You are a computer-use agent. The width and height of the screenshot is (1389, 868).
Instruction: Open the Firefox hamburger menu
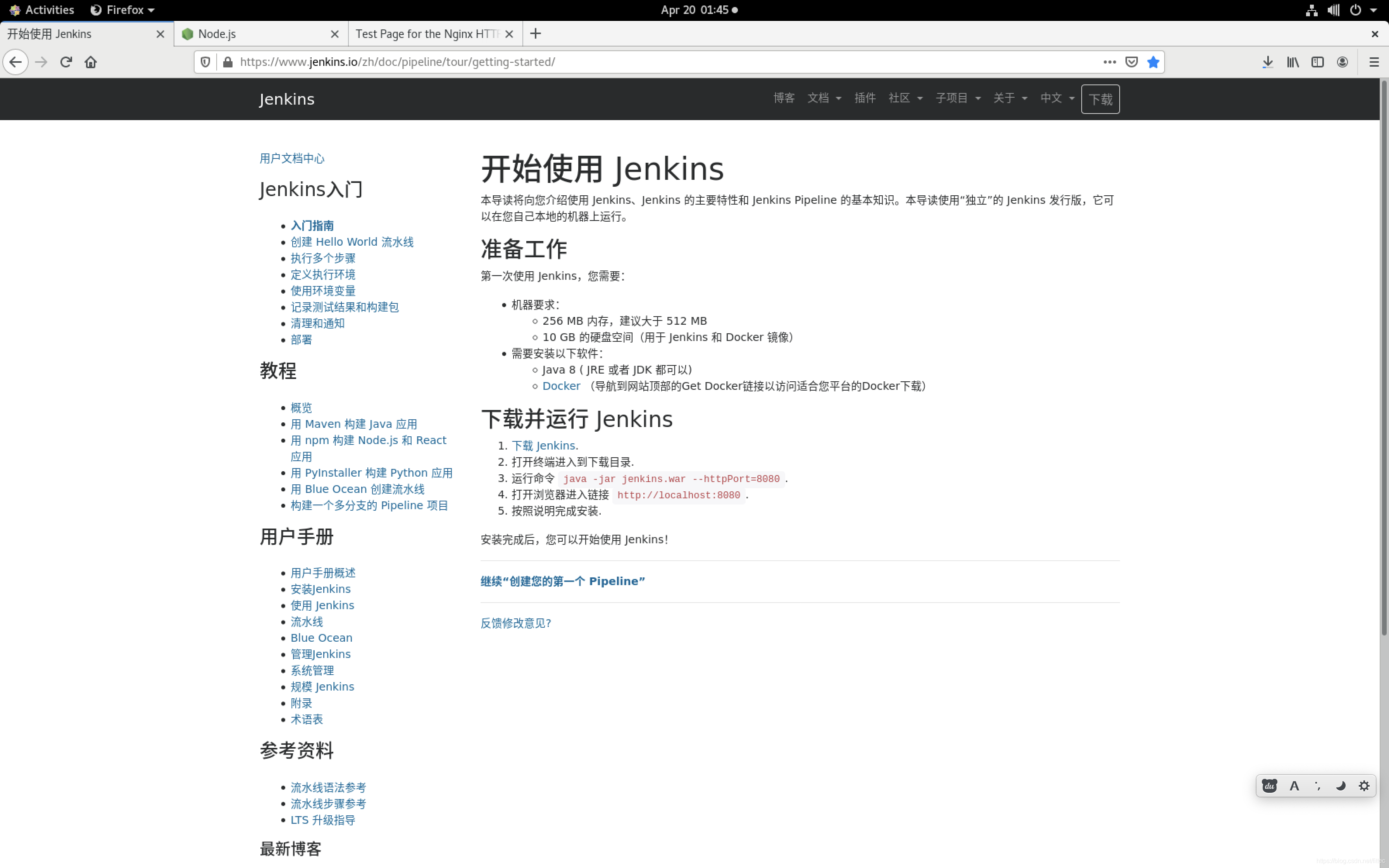tap(1374, 62)
